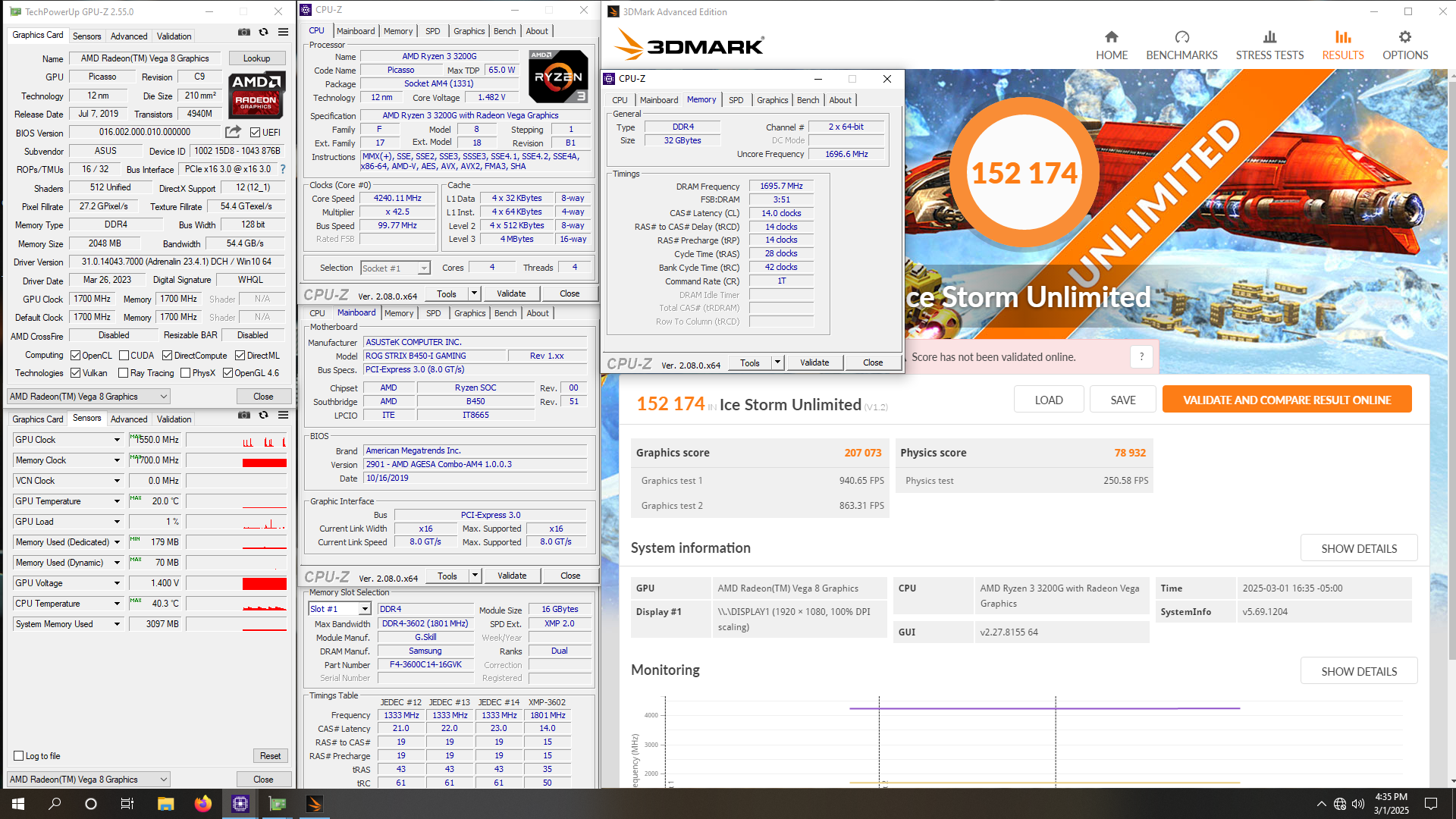Switch to GPU-Z taskbar icon

278,804
